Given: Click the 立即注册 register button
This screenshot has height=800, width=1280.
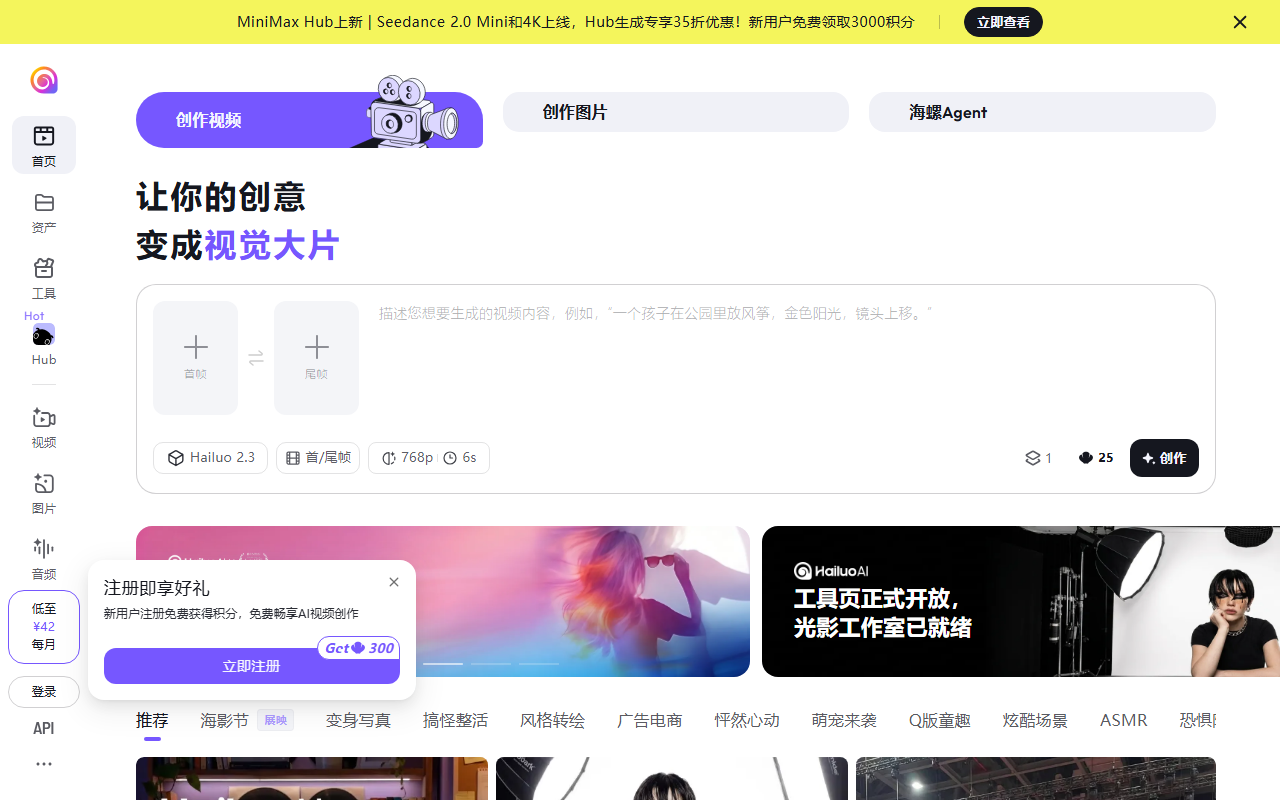Looking at the screenshot, I should pos(252,666).
